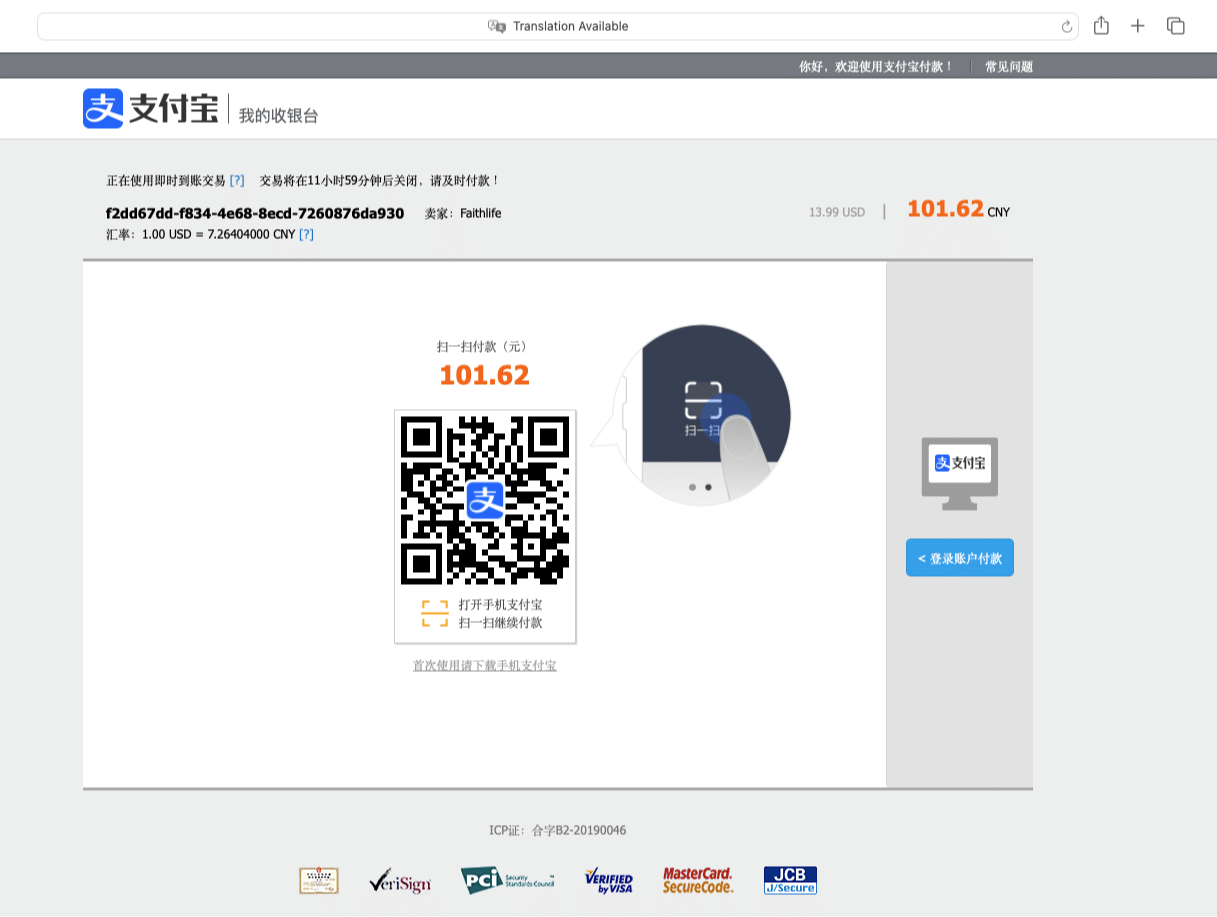The image size is (1217, 917).
Task: Click the seller text 卖家：Faithlife
Action: [x=463, y=213]
